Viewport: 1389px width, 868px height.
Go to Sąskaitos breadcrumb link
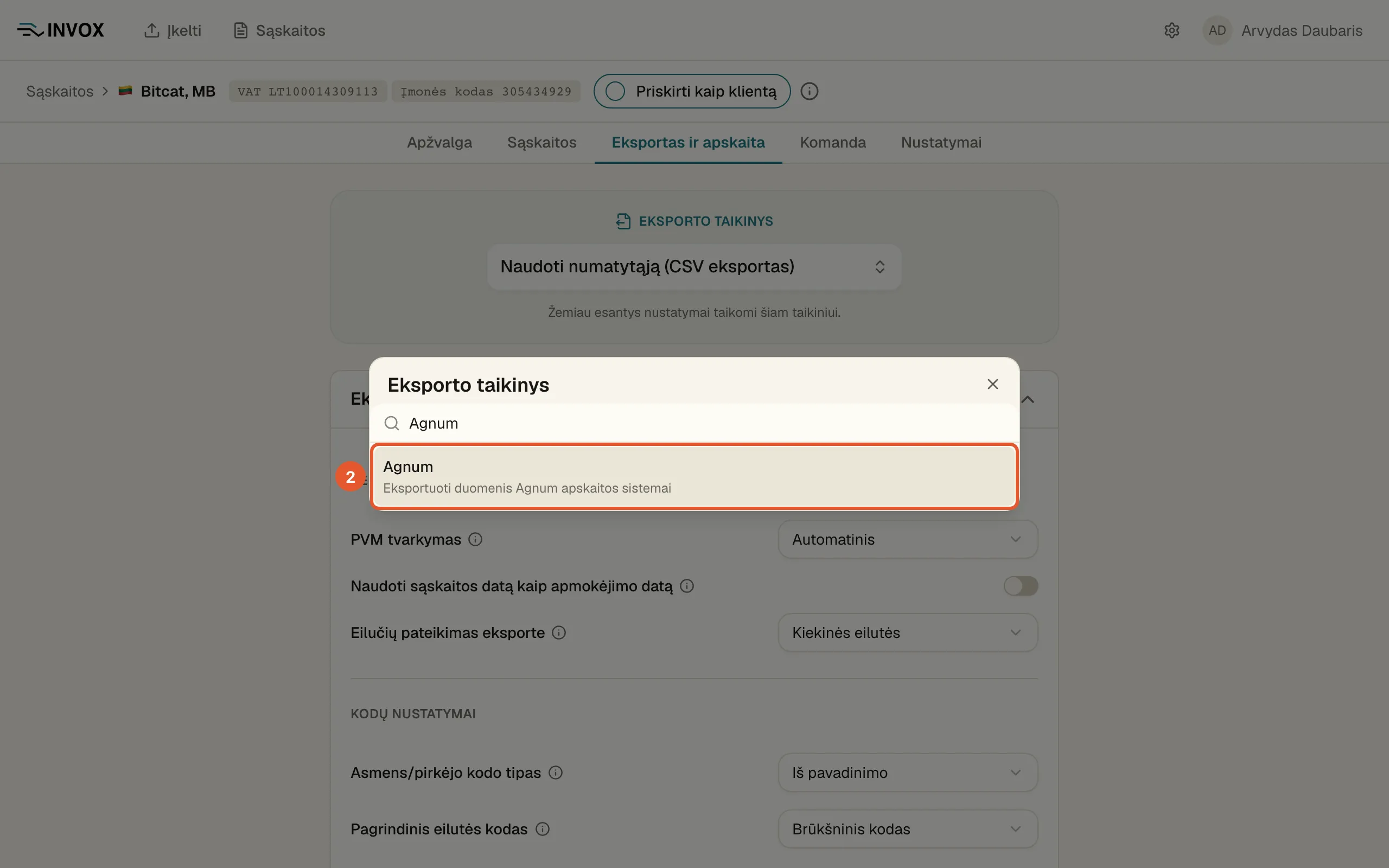[x=60, y=91]
